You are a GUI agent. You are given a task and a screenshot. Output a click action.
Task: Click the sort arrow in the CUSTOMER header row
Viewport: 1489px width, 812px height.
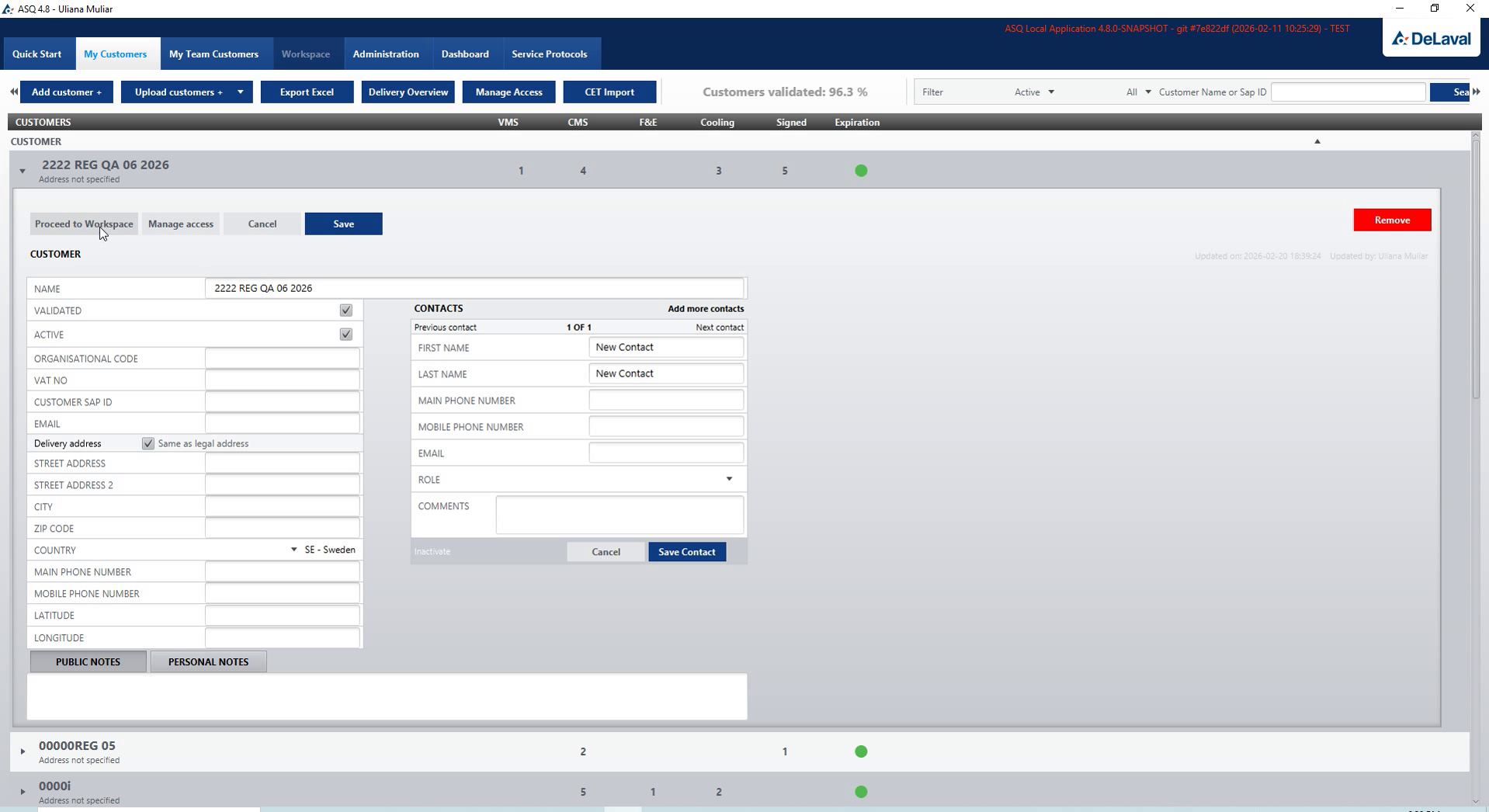(1317, 141)
